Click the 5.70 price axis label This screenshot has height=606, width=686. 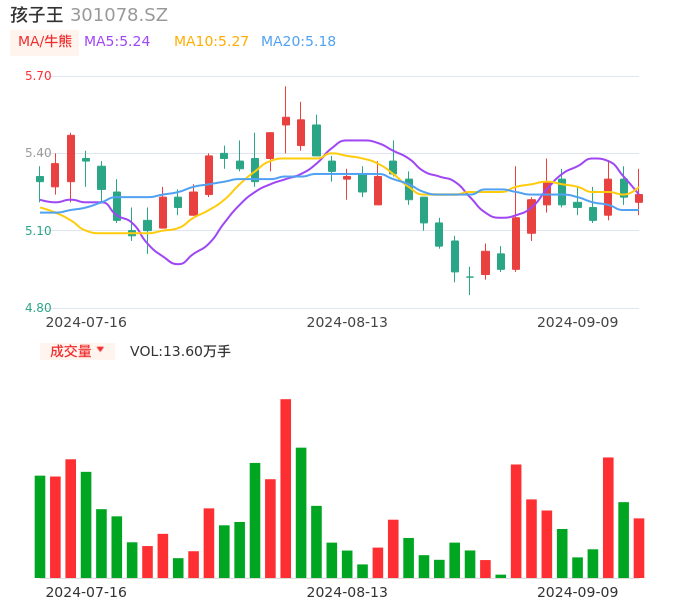click(x=38, y=76)
